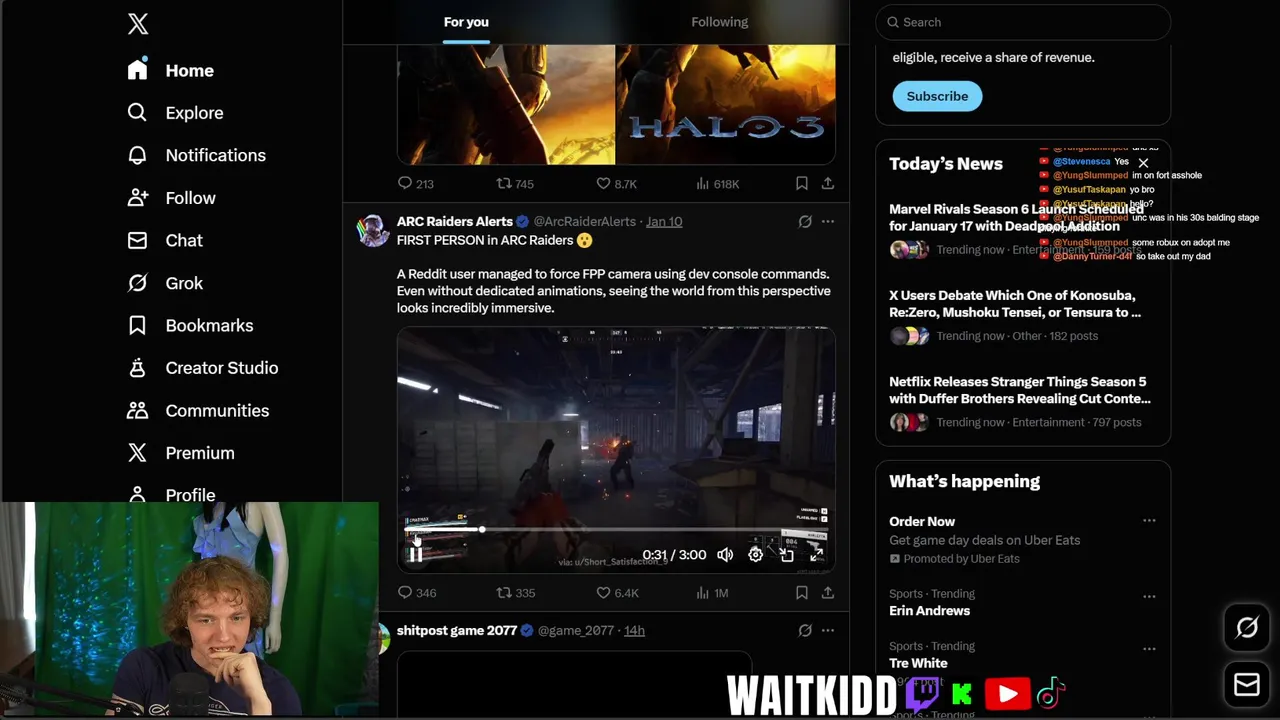Open the 14h timestamp on shitpost post
Viewport: 1280px width, 720px height.
coord(634,630)
